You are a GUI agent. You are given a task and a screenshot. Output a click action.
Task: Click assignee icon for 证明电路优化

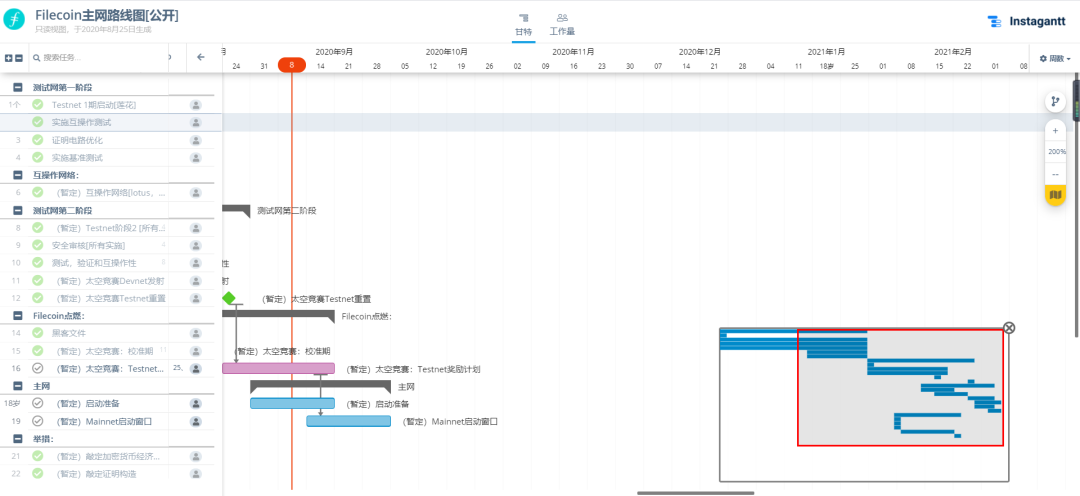(x=196, y=140)
